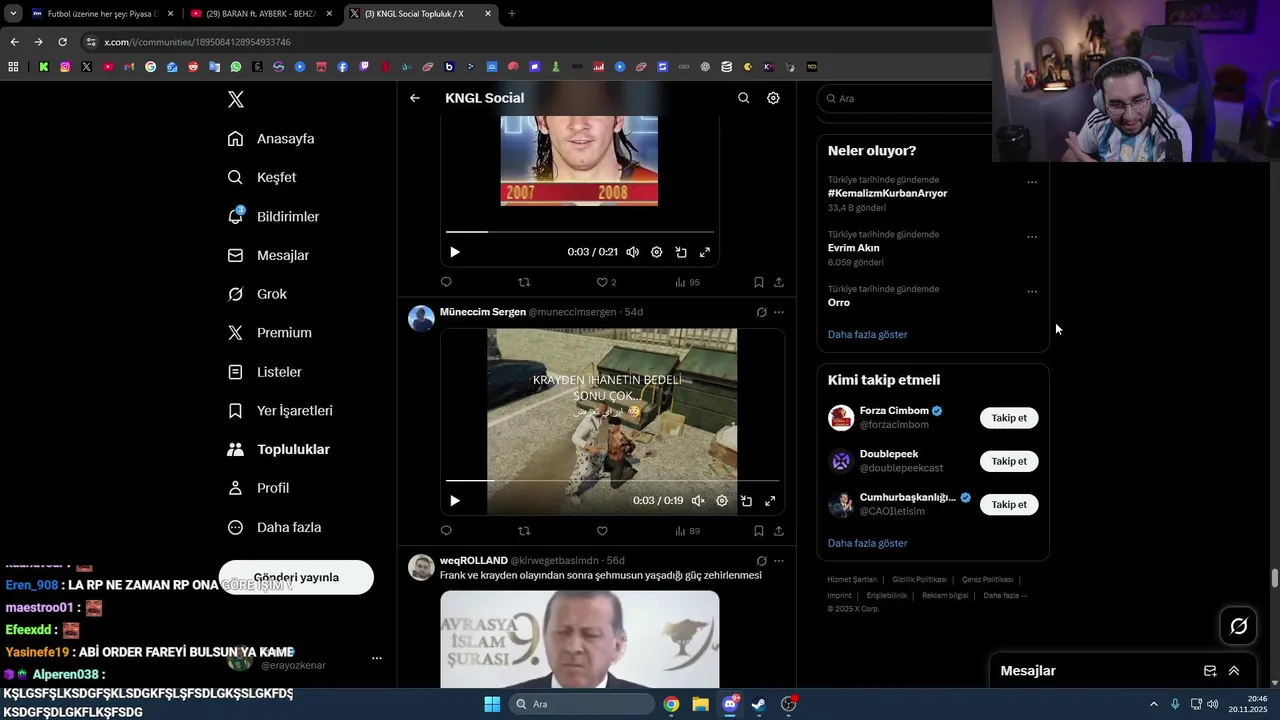
Task: Open File Explorer from the taskbar
Action: [x=700, y=704]
